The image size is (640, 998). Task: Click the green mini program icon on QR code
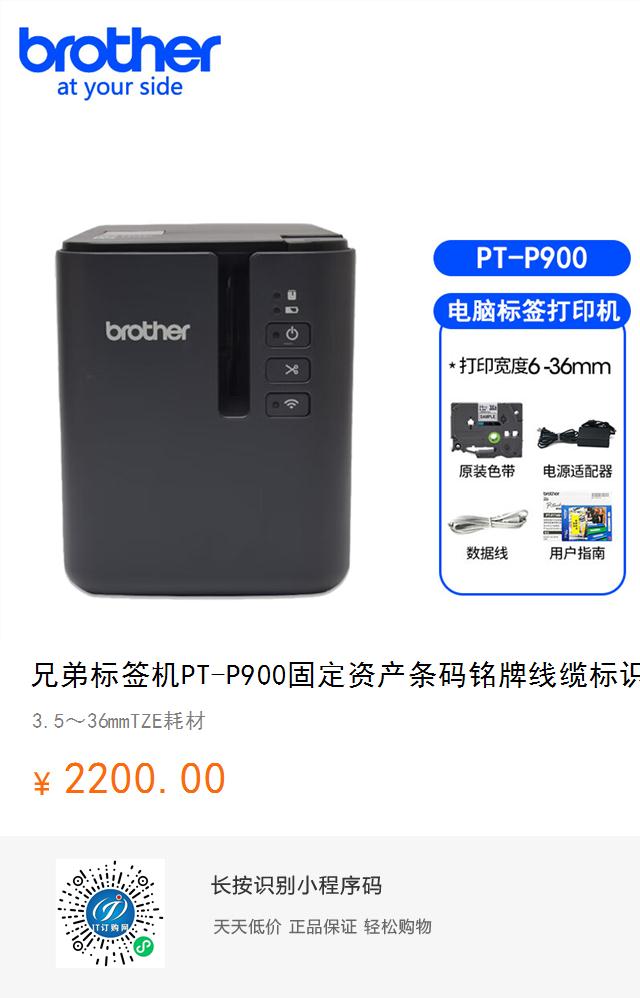coord(144,948)
